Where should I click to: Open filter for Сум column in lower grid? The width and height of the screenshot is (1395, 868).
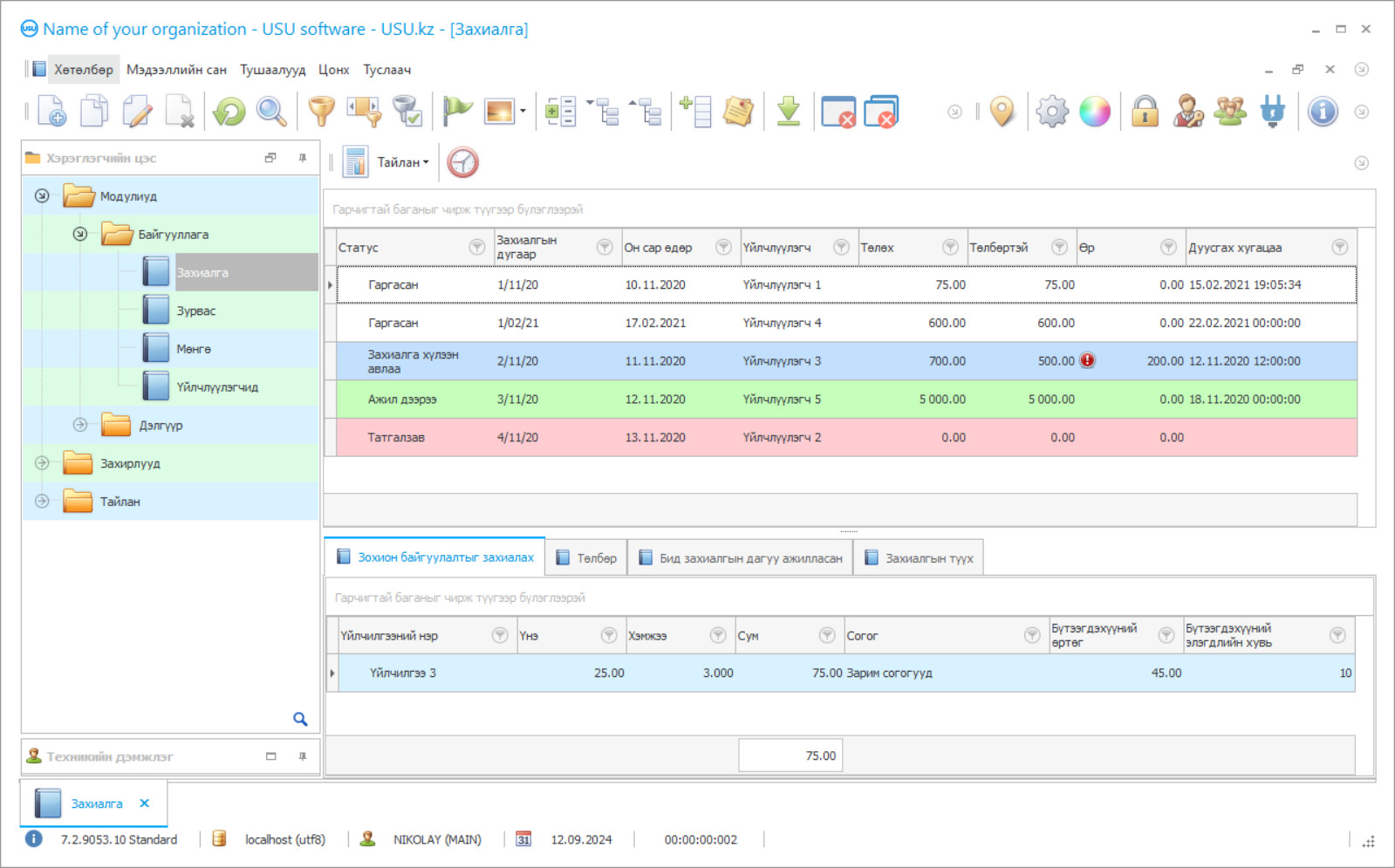(x=827, y=635)
